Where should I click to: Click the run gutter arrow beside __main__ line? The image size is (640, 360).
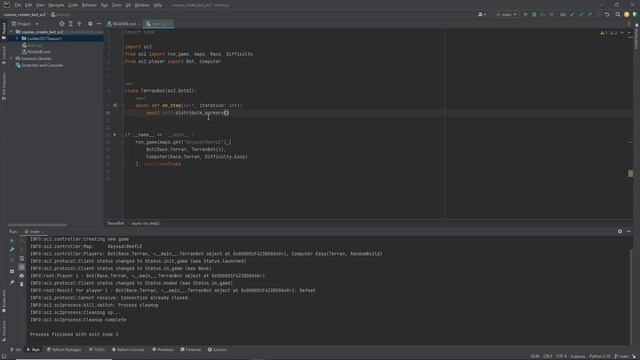click(115, 134)
